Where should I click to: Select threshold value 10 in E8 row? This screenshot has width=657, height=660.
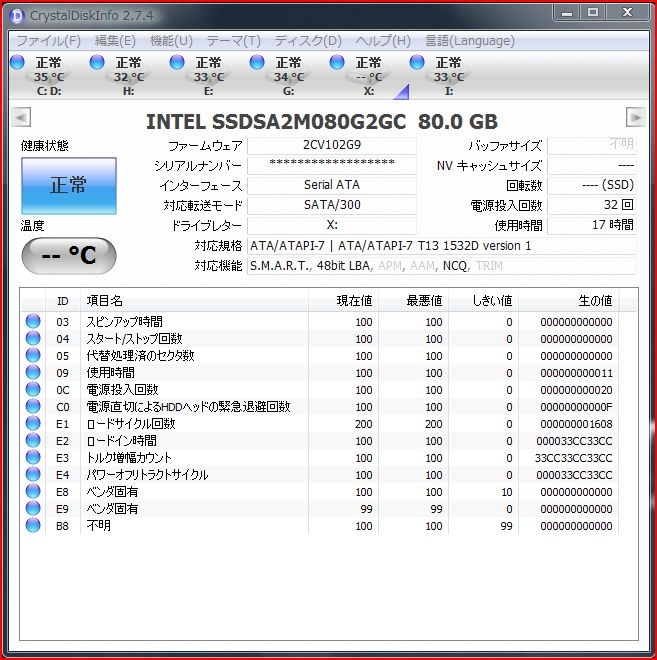pos(507,492)
